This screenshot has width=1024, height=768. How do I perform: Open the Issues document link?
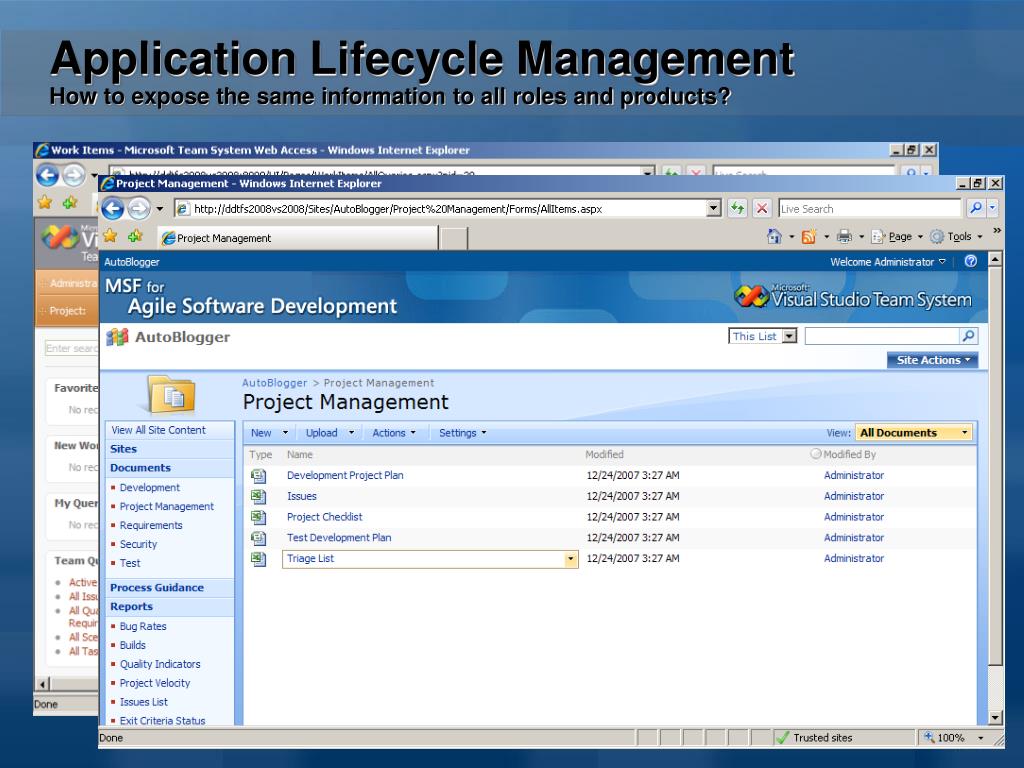pyautogui.click(x=302, y=496)
